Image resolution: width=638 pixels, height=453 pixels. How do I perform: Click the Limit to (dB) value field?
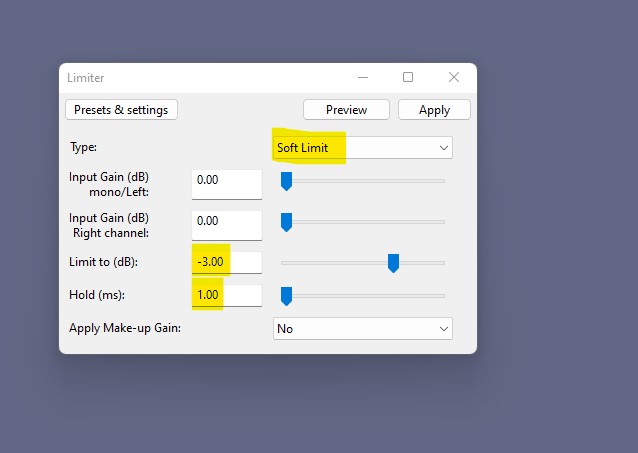tap(227, 263)
